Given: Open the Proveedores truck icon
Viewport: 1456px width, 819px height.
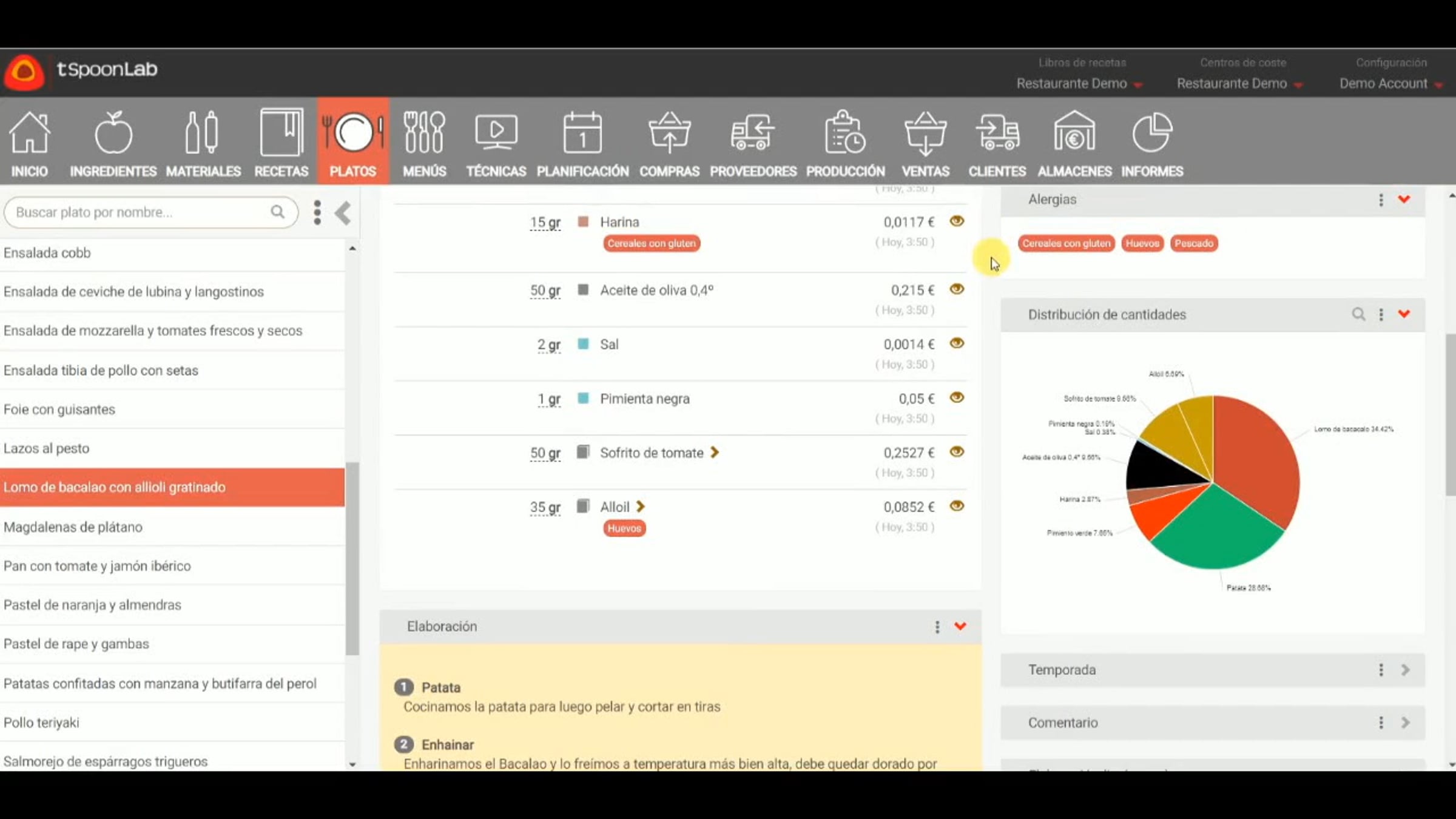Looking at the screenshot, I should (x=753, y=132).
